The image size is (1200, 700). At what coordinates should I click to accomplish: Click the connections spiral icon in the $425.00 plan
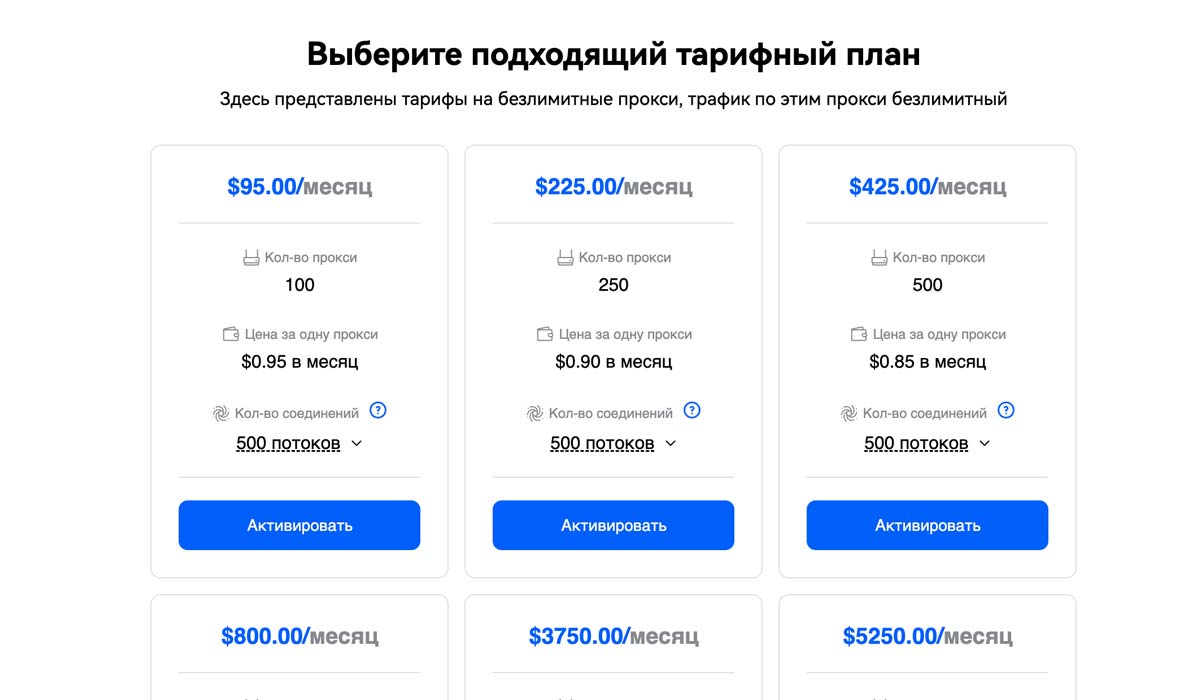point(849,413)
